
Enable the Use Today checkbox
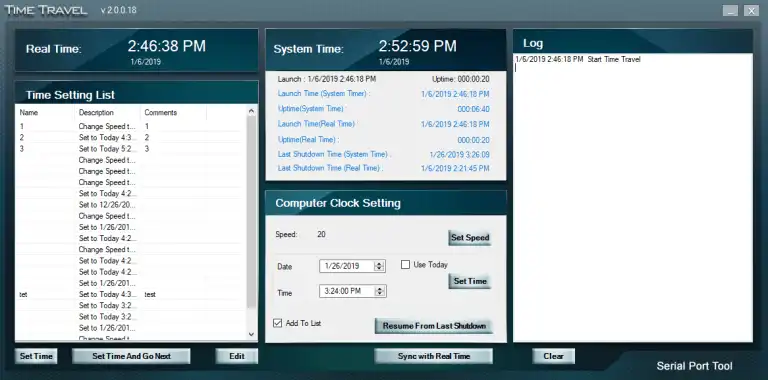pos(405,265)
